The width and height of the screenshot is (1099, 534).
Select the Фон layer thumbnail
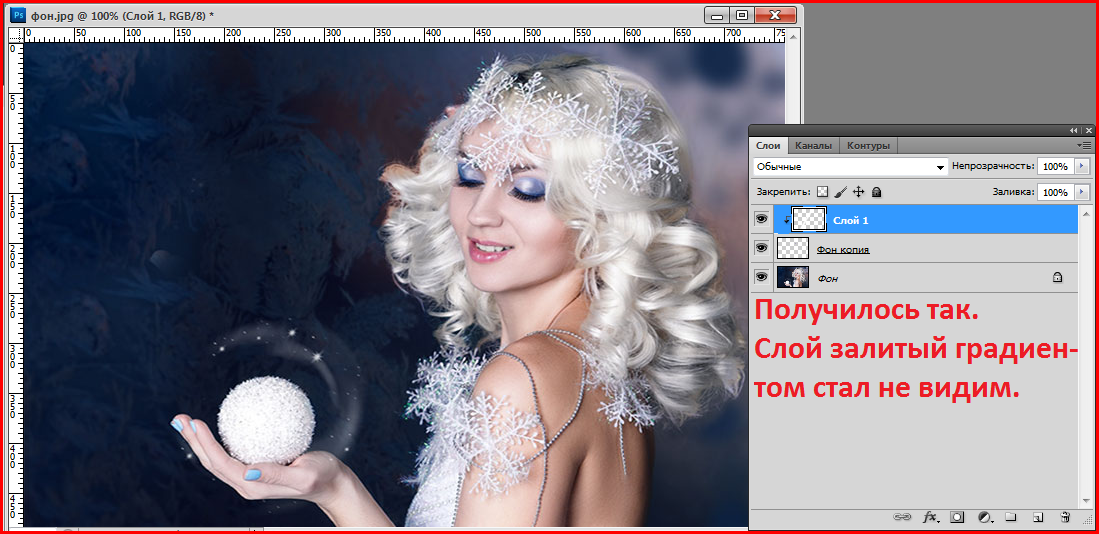pyautogui.click(x=793, y=278)
